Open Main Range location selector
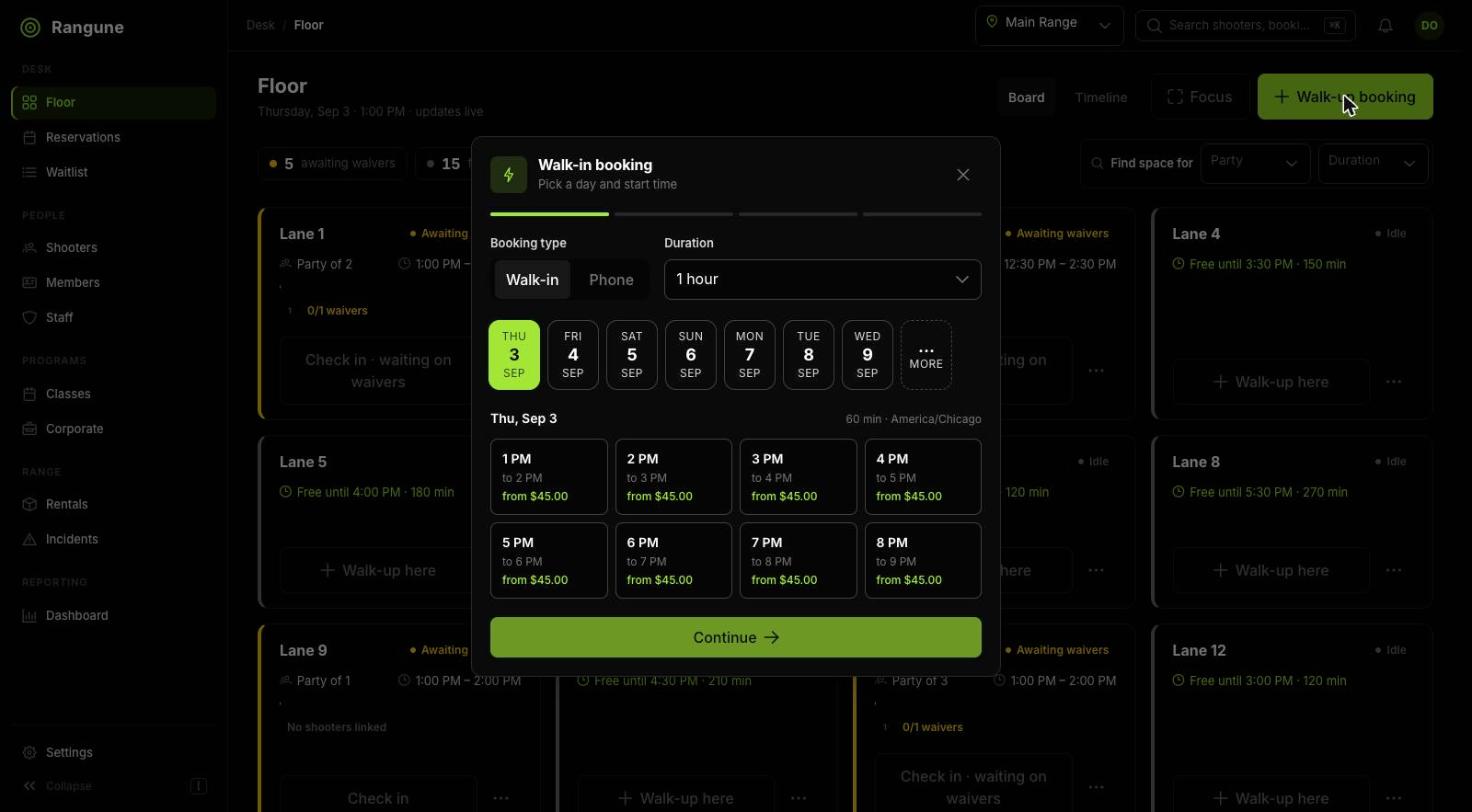 coord(1049,25)
